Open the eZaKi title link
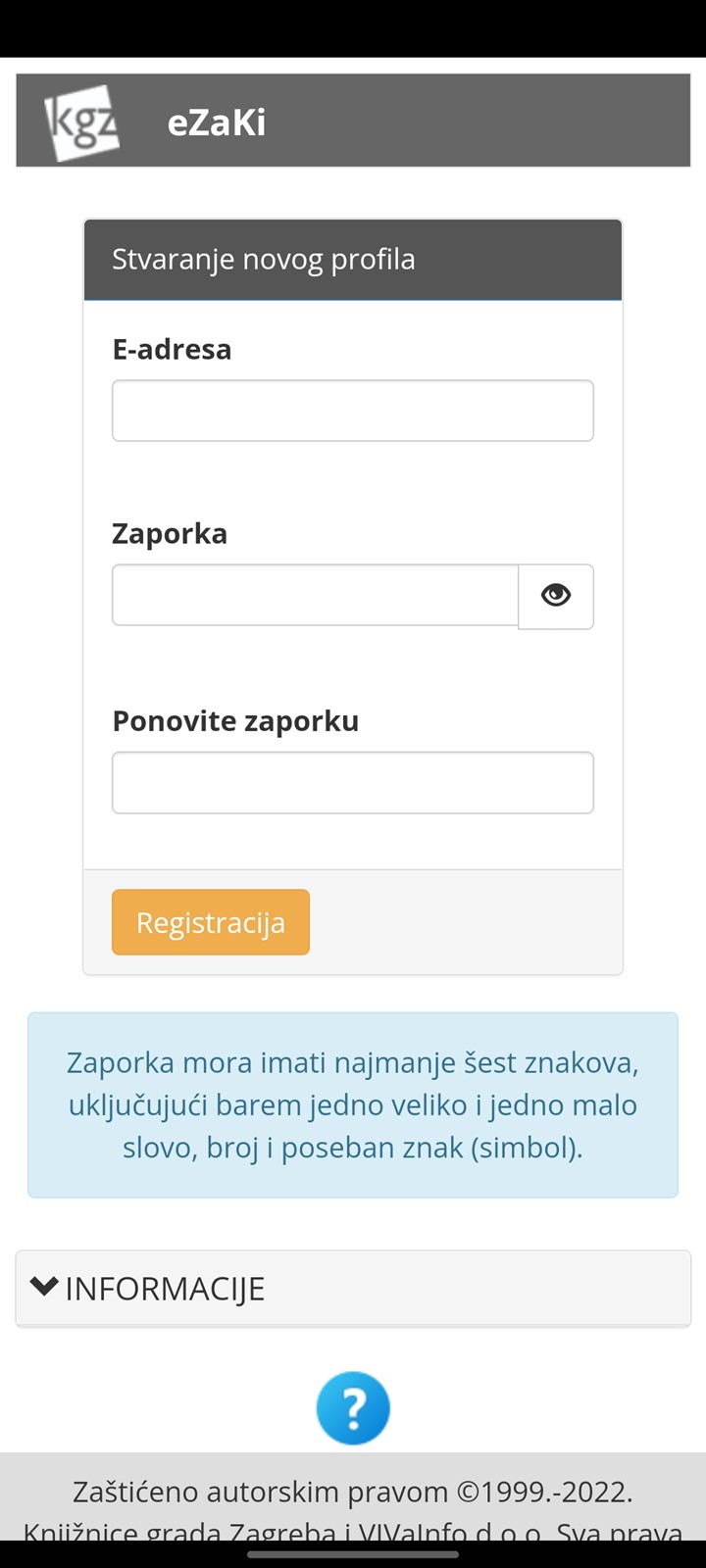Image resolution: width=706 pixels, height=1568 pixels. pos(217,122)
